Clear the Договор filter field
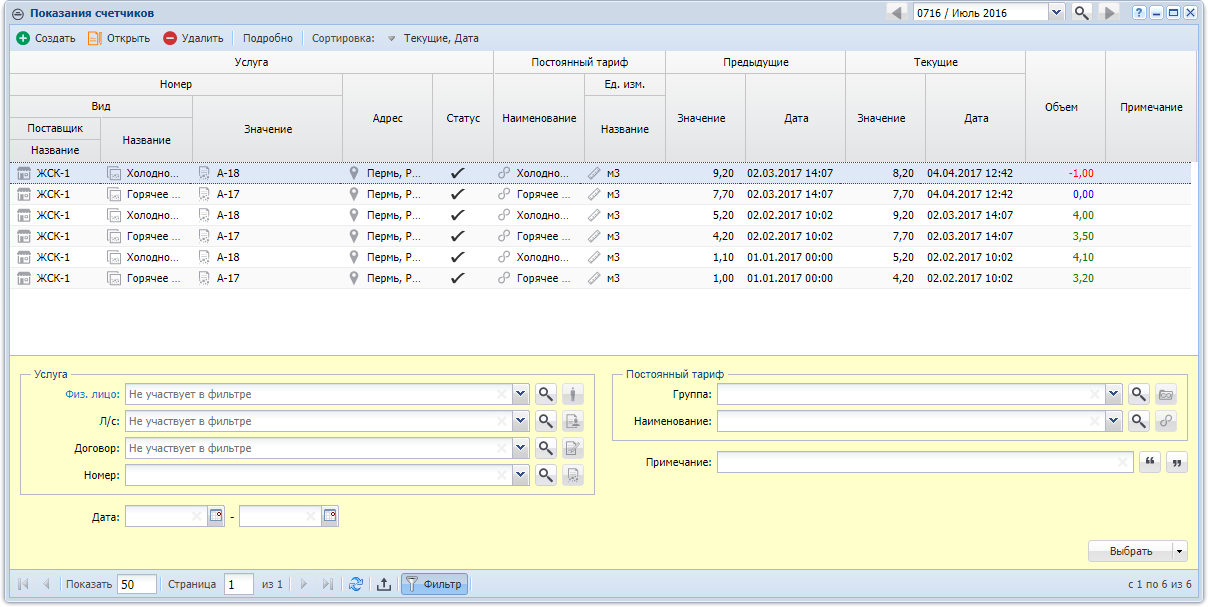Screen dimensions: 1208x607 tap(502, 448)
